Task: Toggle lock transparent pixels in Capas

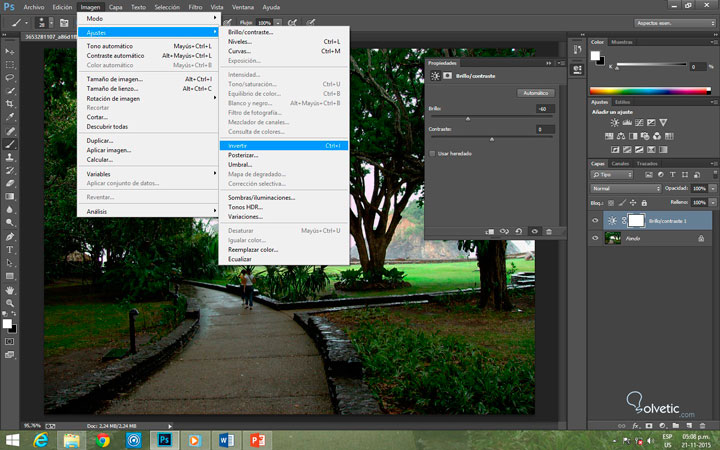Action: coord(611,203)
